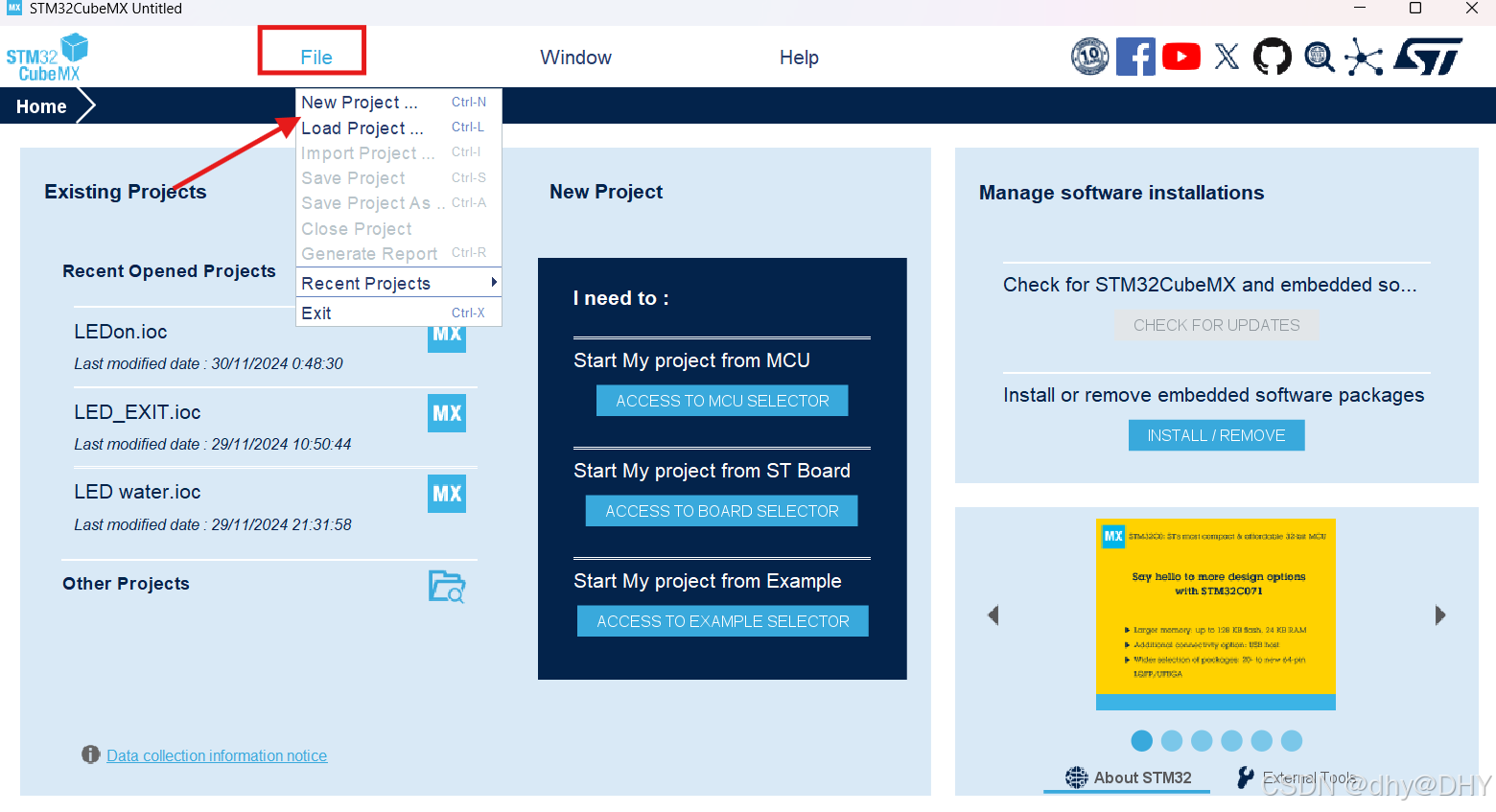Viewport: 1496px width, 812px height.
Task: Click the STM32CubeMX logo icon
Action: click(47, 58)
